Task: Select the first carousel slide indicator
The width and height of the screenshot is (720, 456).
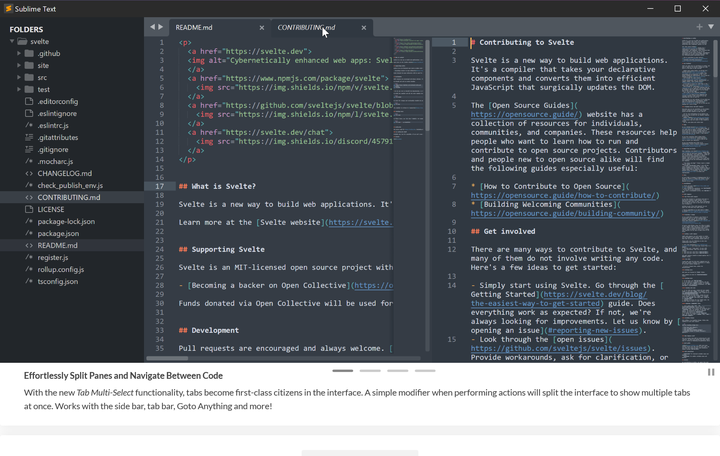Action: [343, 371]
